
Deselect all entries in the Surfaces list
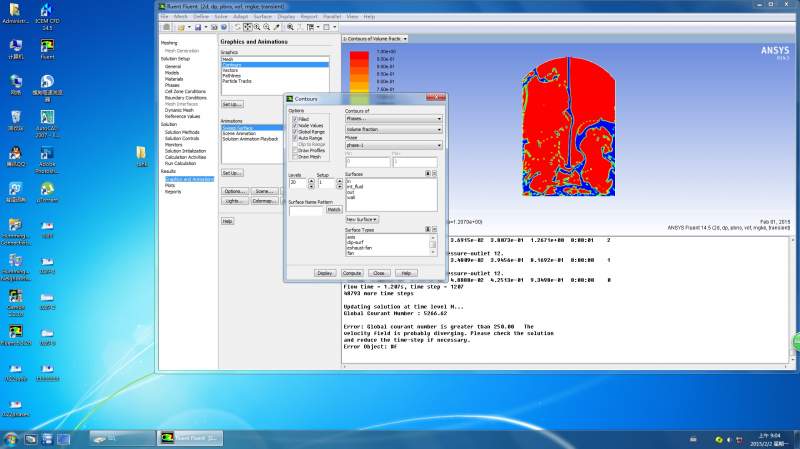click(x=434, y=173)
